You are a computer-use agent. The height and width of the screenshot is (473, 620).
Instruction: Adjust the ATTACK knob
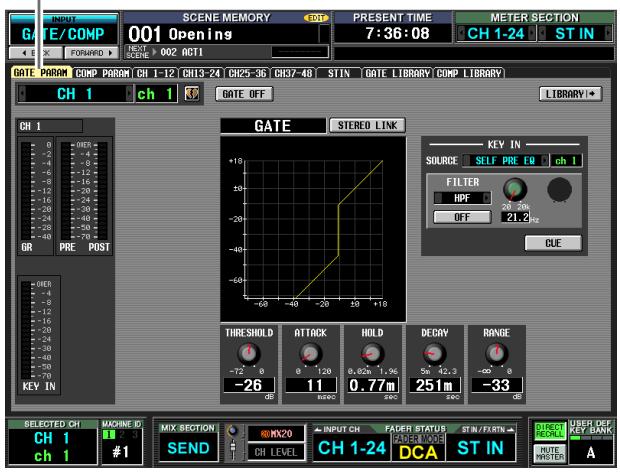310,353
